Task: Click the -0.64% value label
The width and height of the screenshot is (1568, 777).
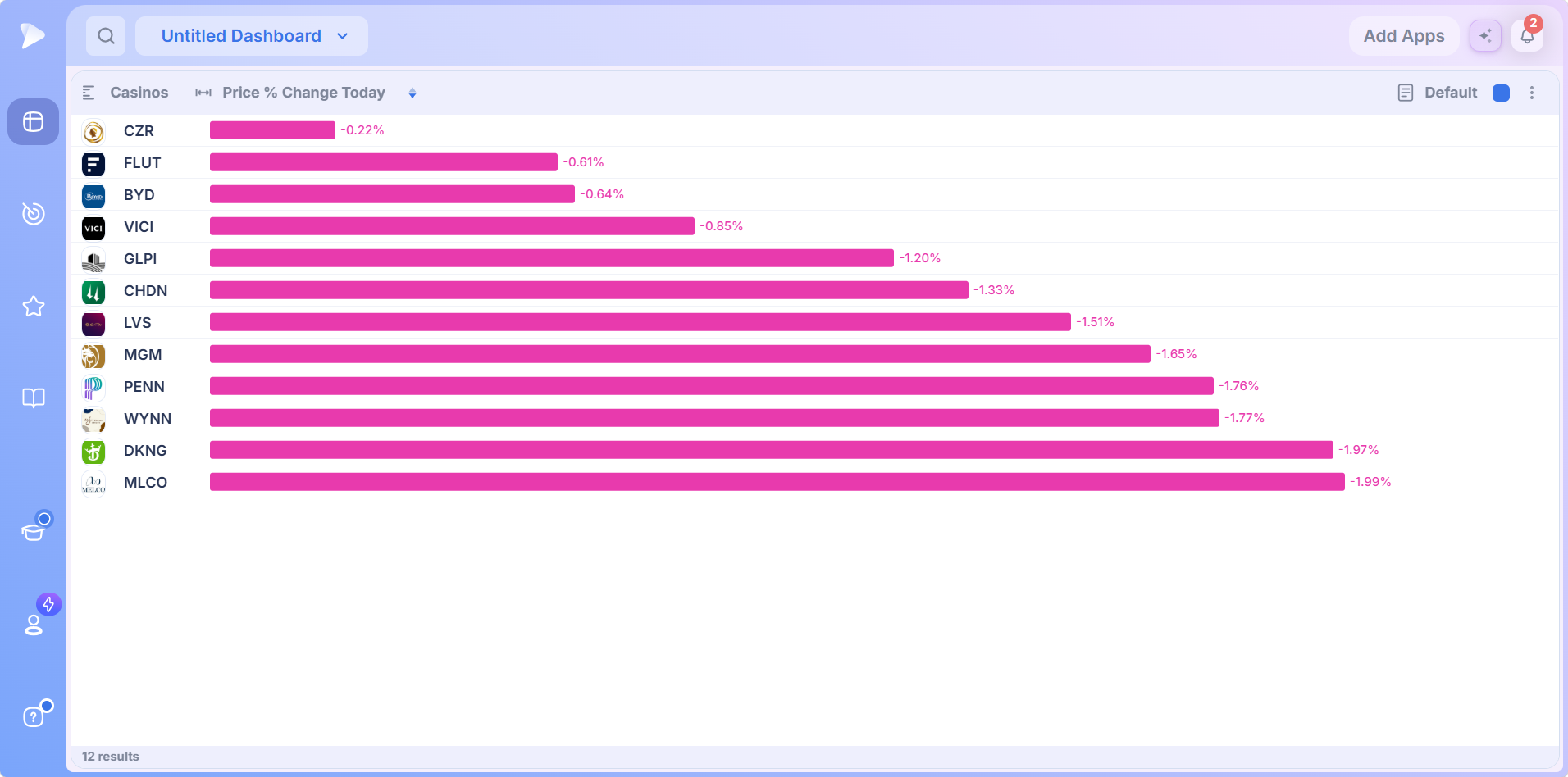Action: click(602, 194)
